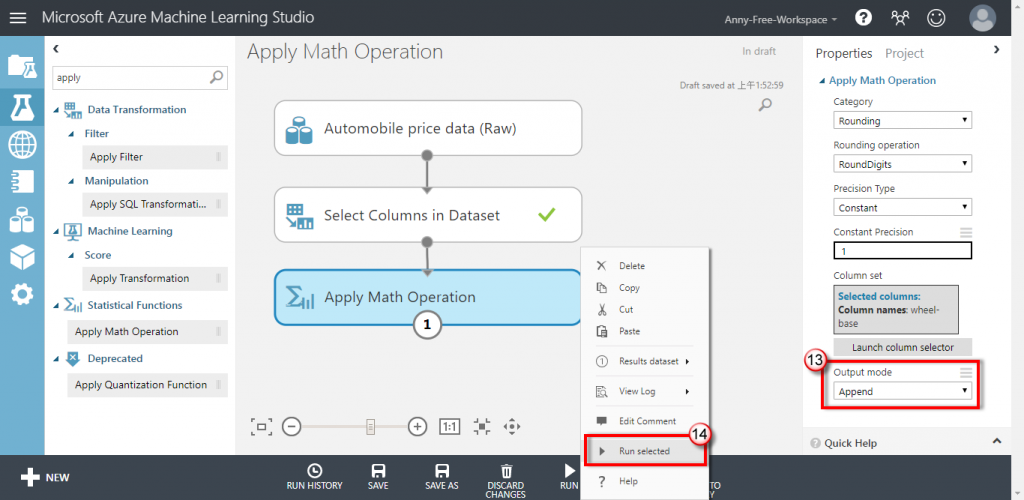Screen dimensions: 1024x500
Task: Click the pan move arrows icon
Action: 512,427
